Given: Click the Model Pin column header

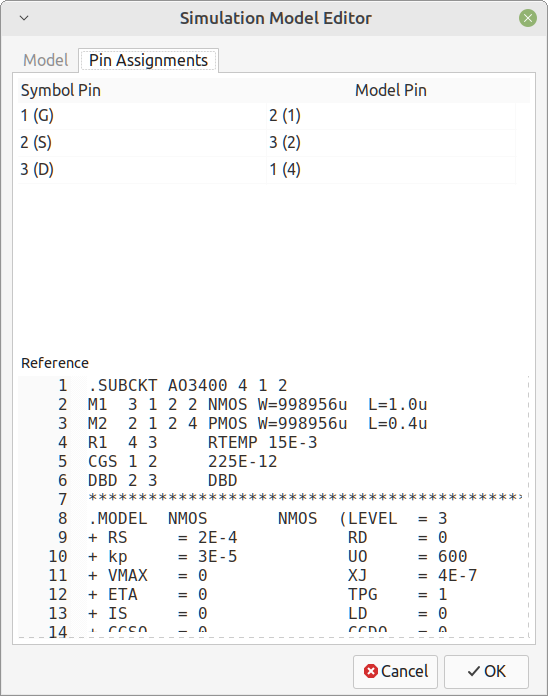Looking at the screenshot, I should (x=391, y=91).
